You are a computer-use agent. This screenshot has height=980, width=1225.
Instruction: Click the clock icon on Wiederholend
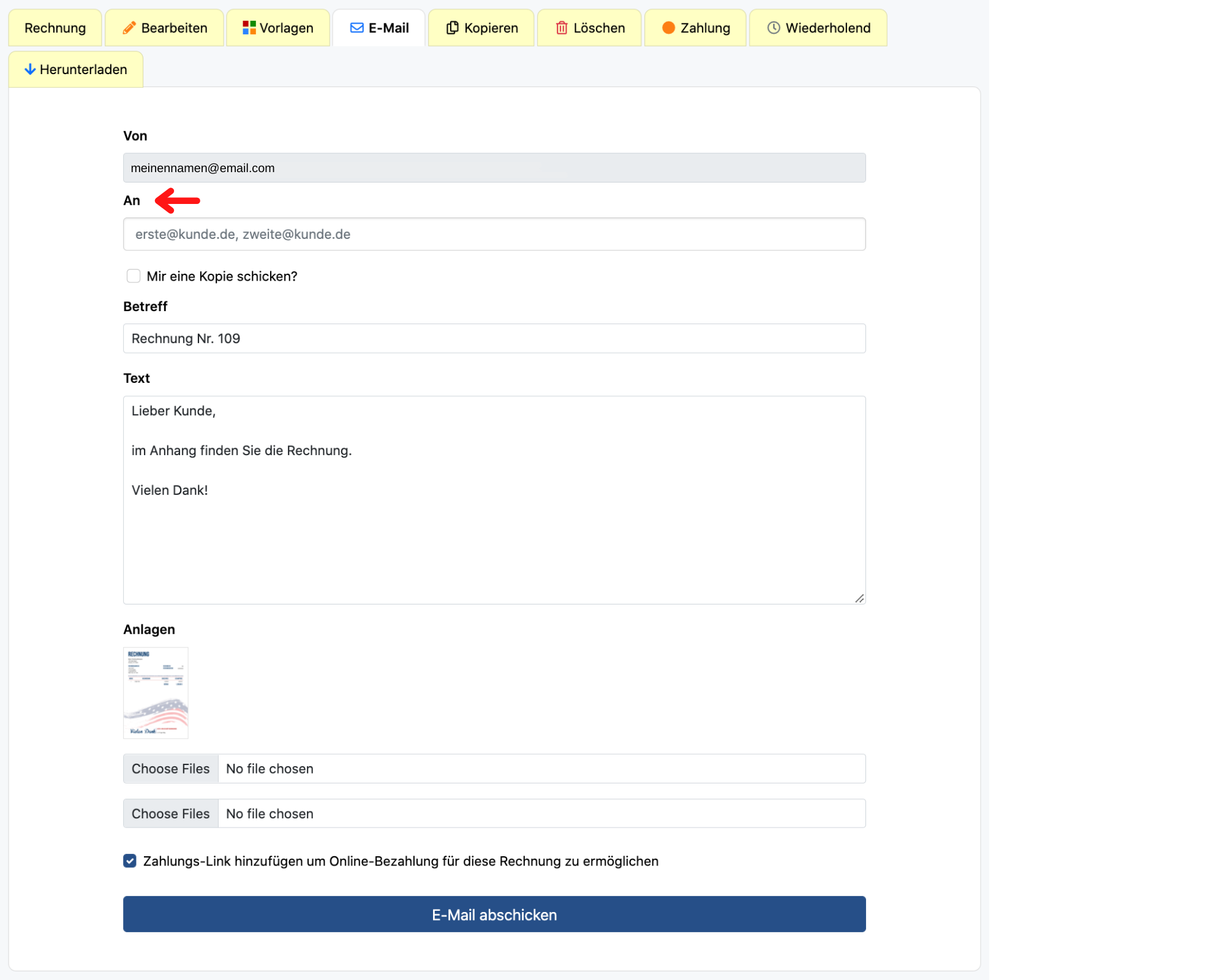click(x=774, y=28)
